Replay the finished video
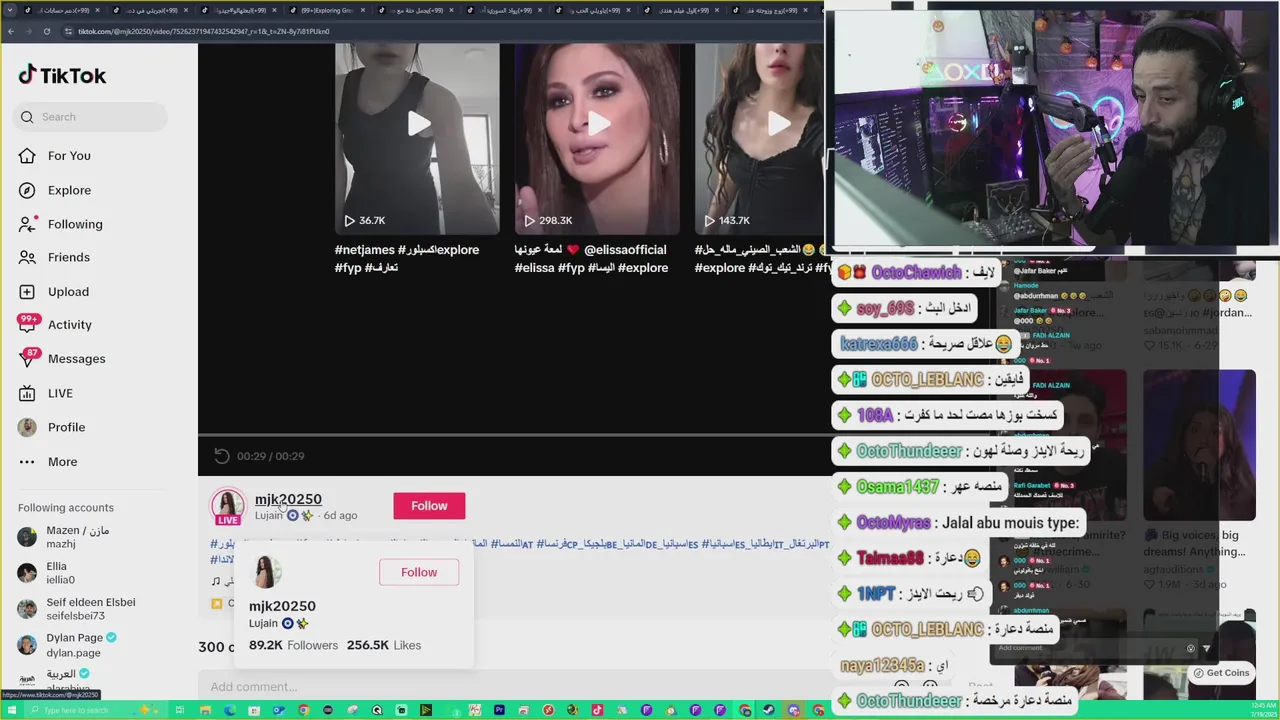The width and height of the screenshot is (1280, 720). coord(222,456)
